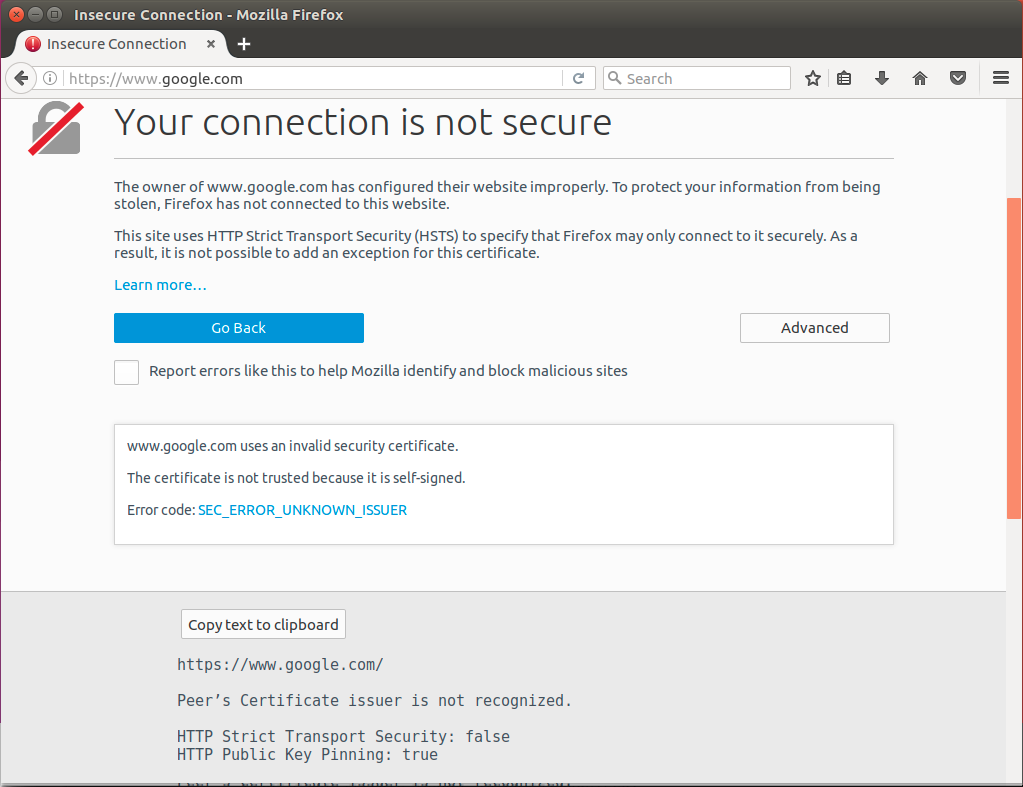Click the SEC_ERROR_UNKNOWN_ISSUER link
This screenshot has width=1023, height=787.
pos(302,510)
